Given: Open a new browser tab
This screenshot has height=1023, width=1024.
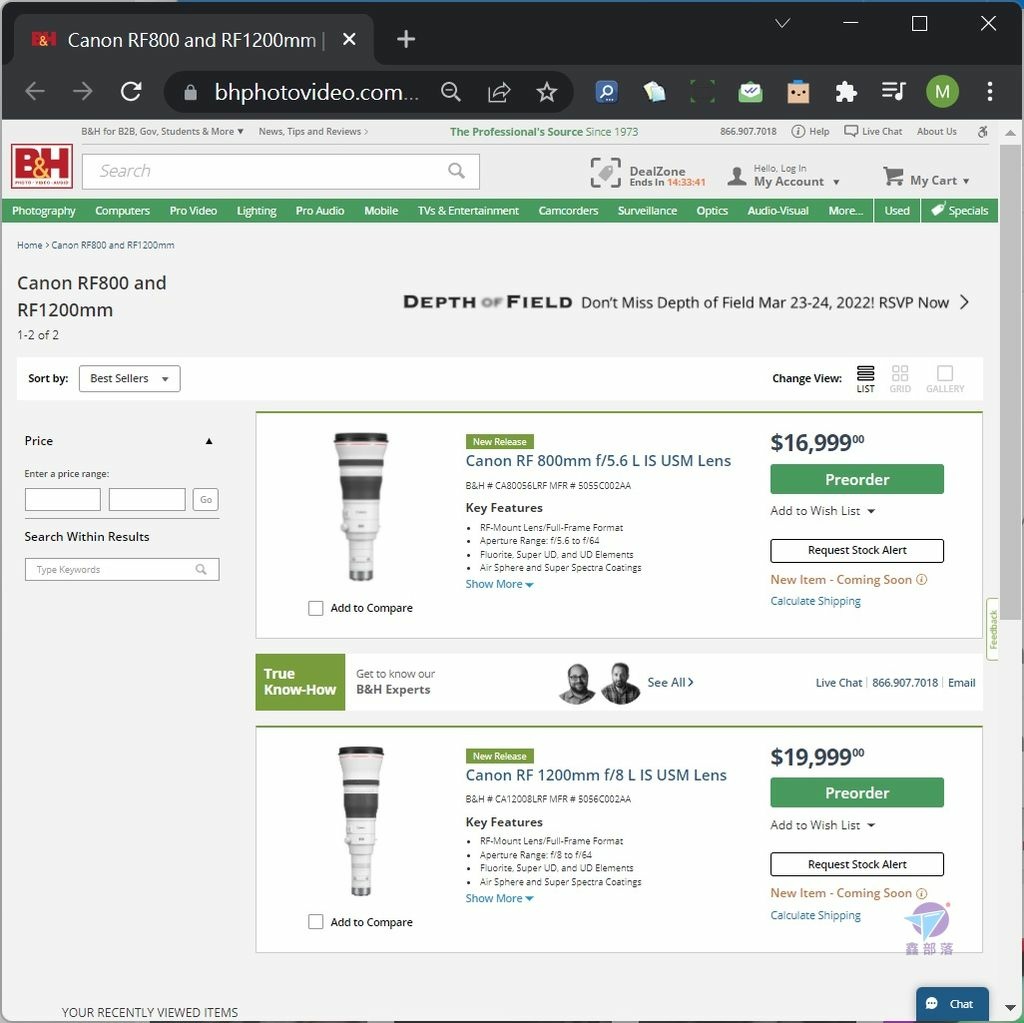Looking at the screenshot, I should [x=406, y=39].
